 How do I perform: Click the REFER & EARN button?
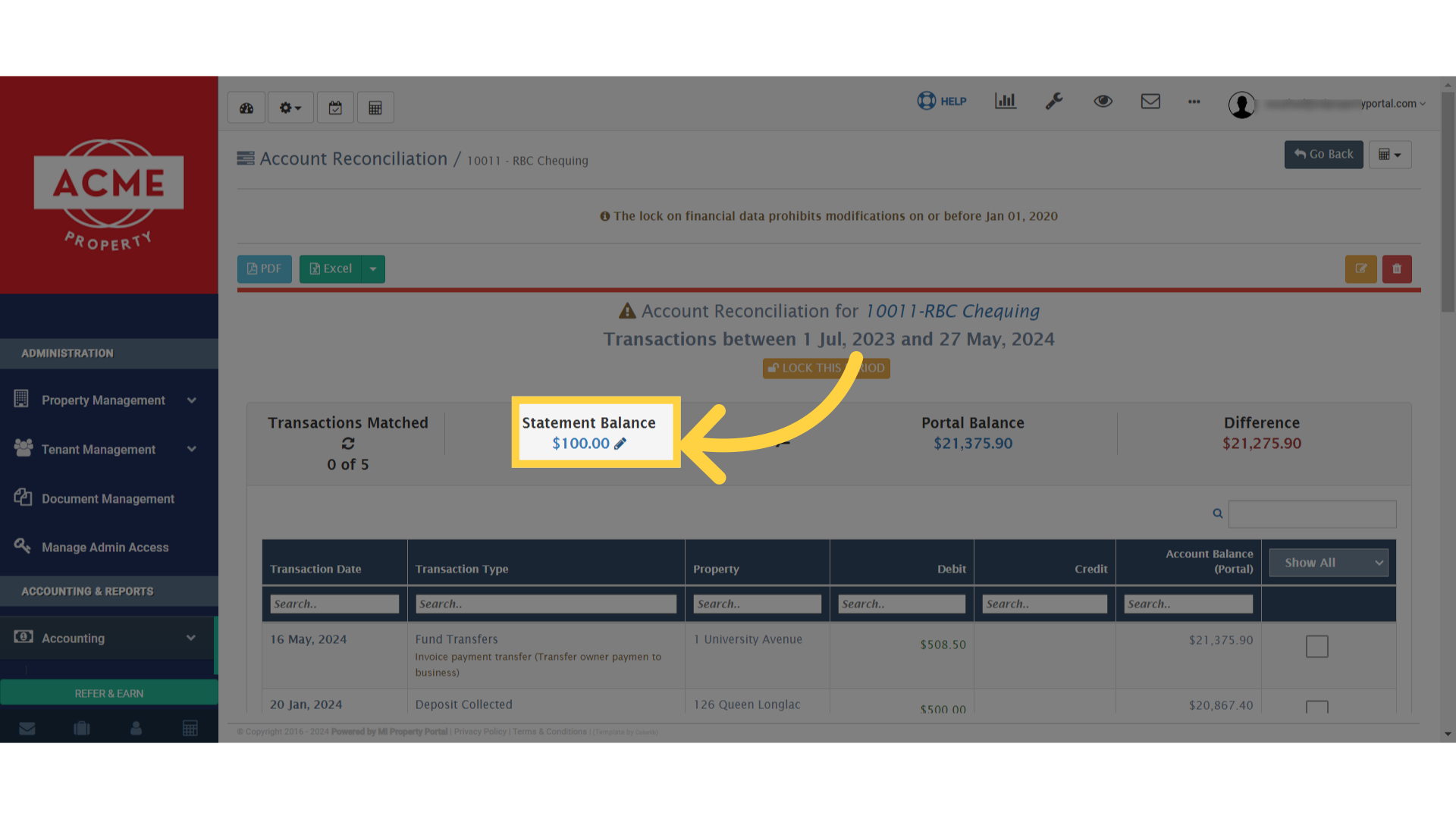click(x=109, y=694)
